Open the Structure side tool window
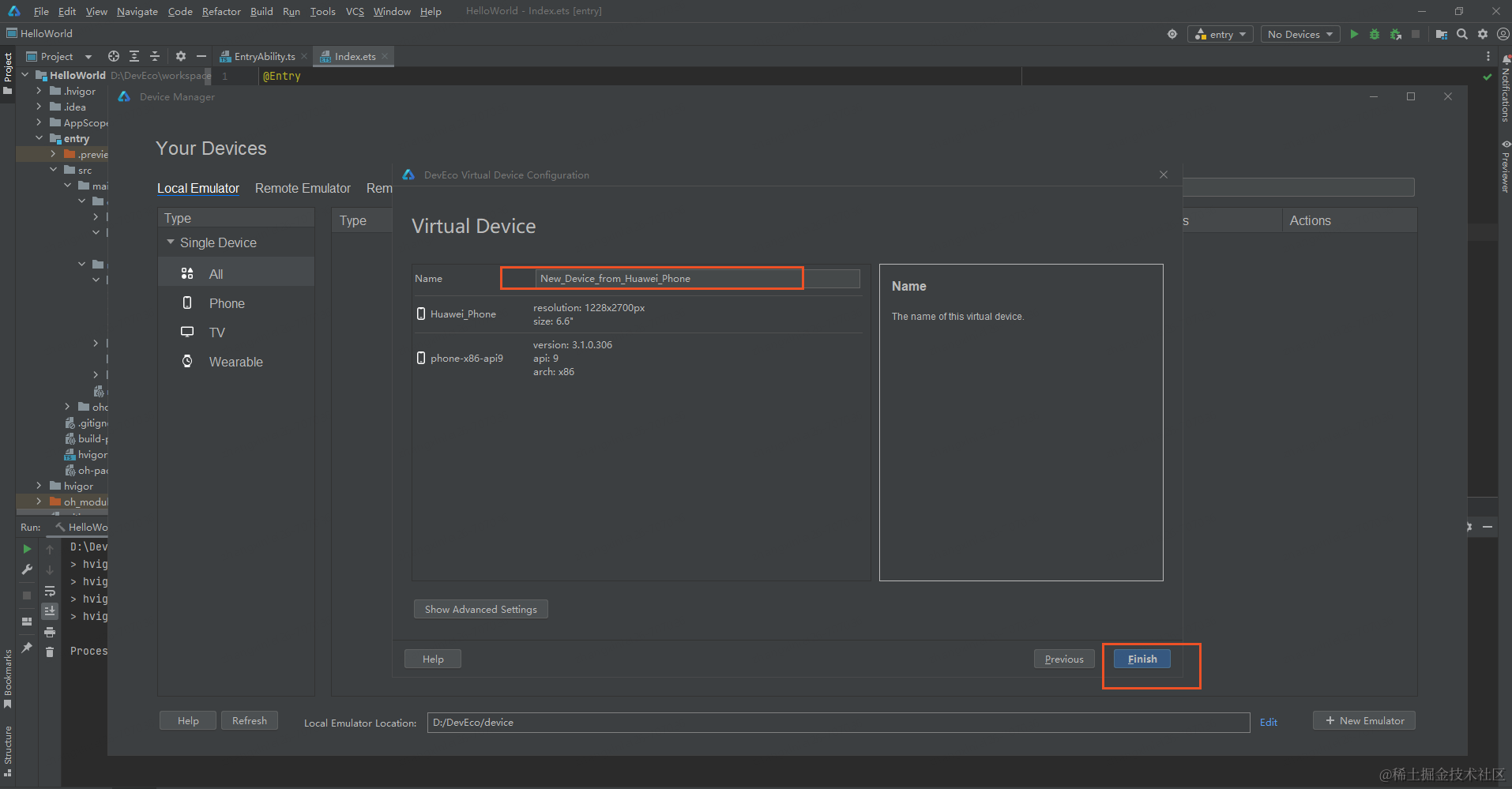This screenshot has height=789, width=1512. 8,750
